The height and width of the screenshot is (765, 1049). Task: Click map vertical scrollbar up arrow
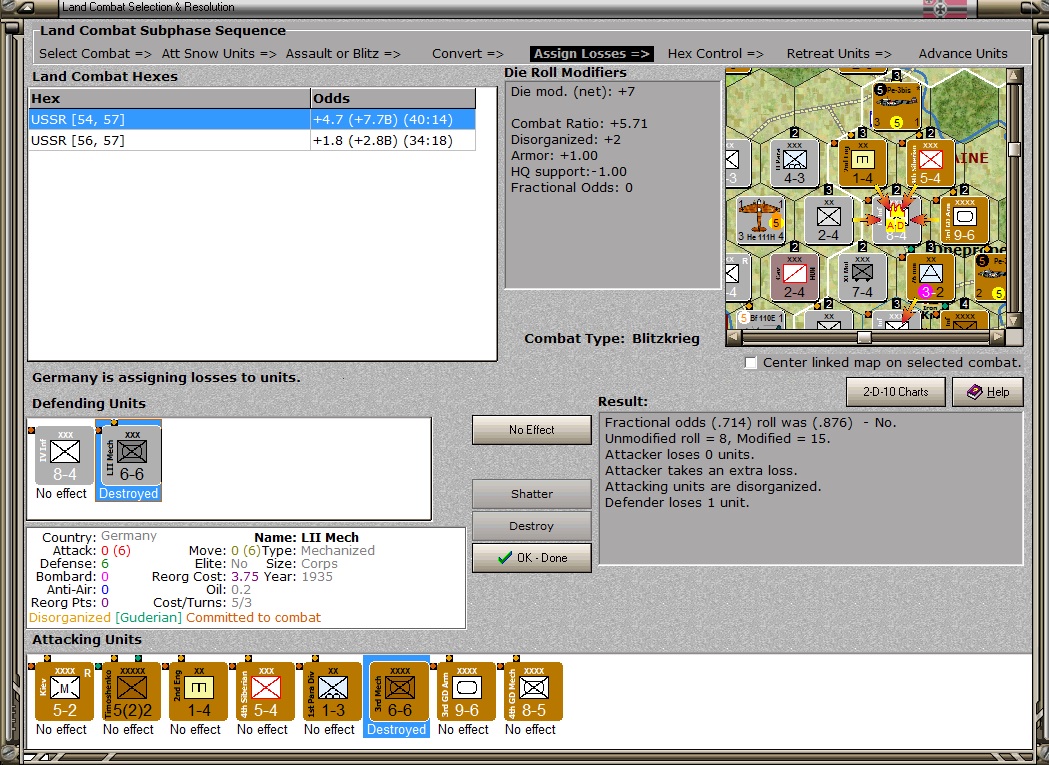click(x=1015, y=76)
